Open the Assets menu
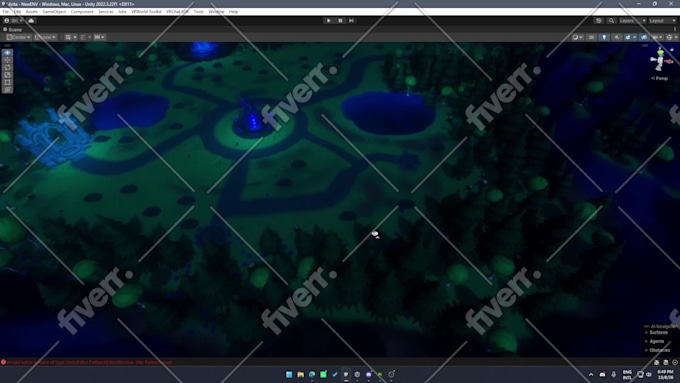The width and height of the screenshot is (680, 383). [x=32, y=12]
